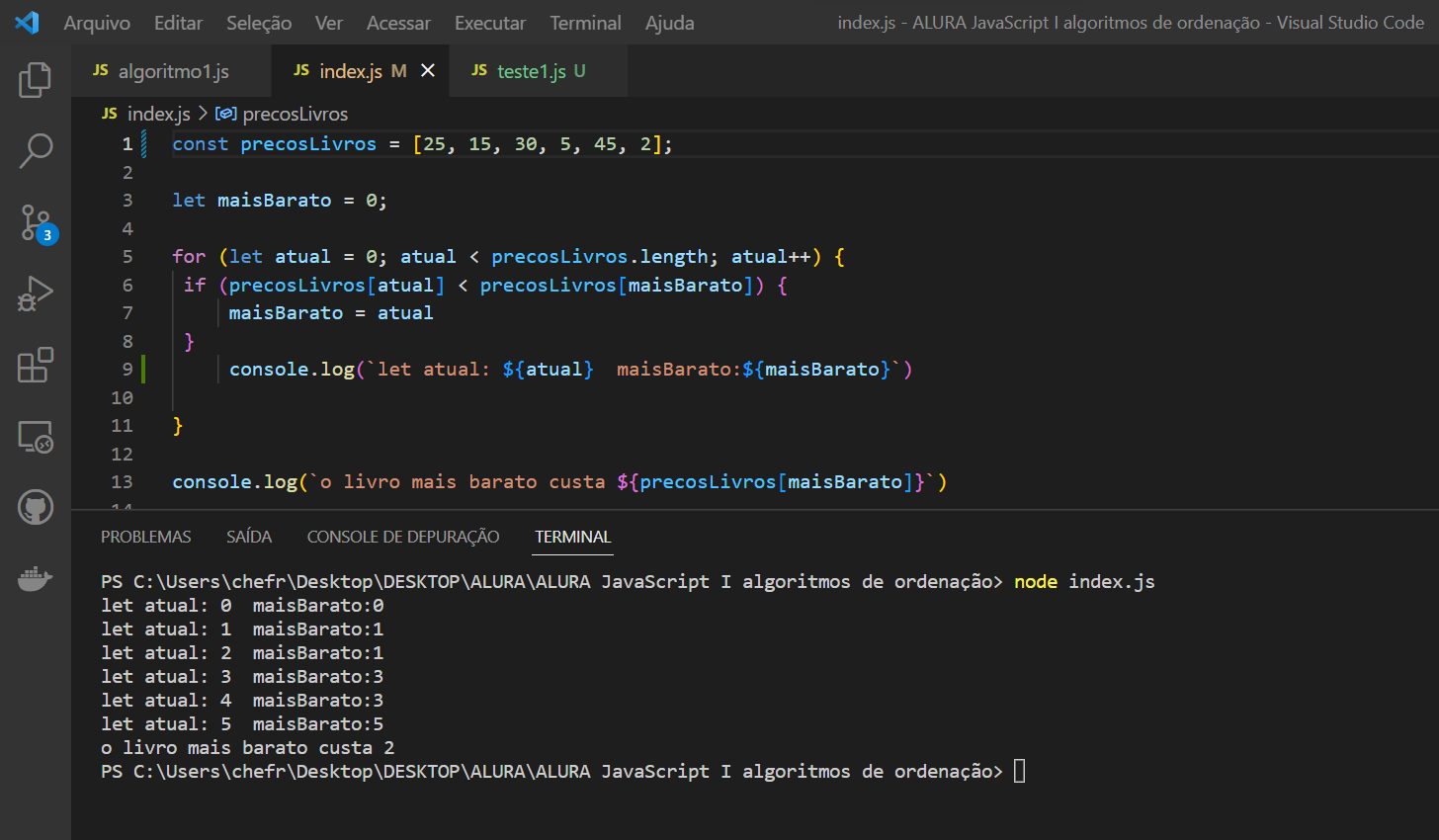Open the Arquivo menu
This screenshot has width=1439, height=840.
[97, 23]
